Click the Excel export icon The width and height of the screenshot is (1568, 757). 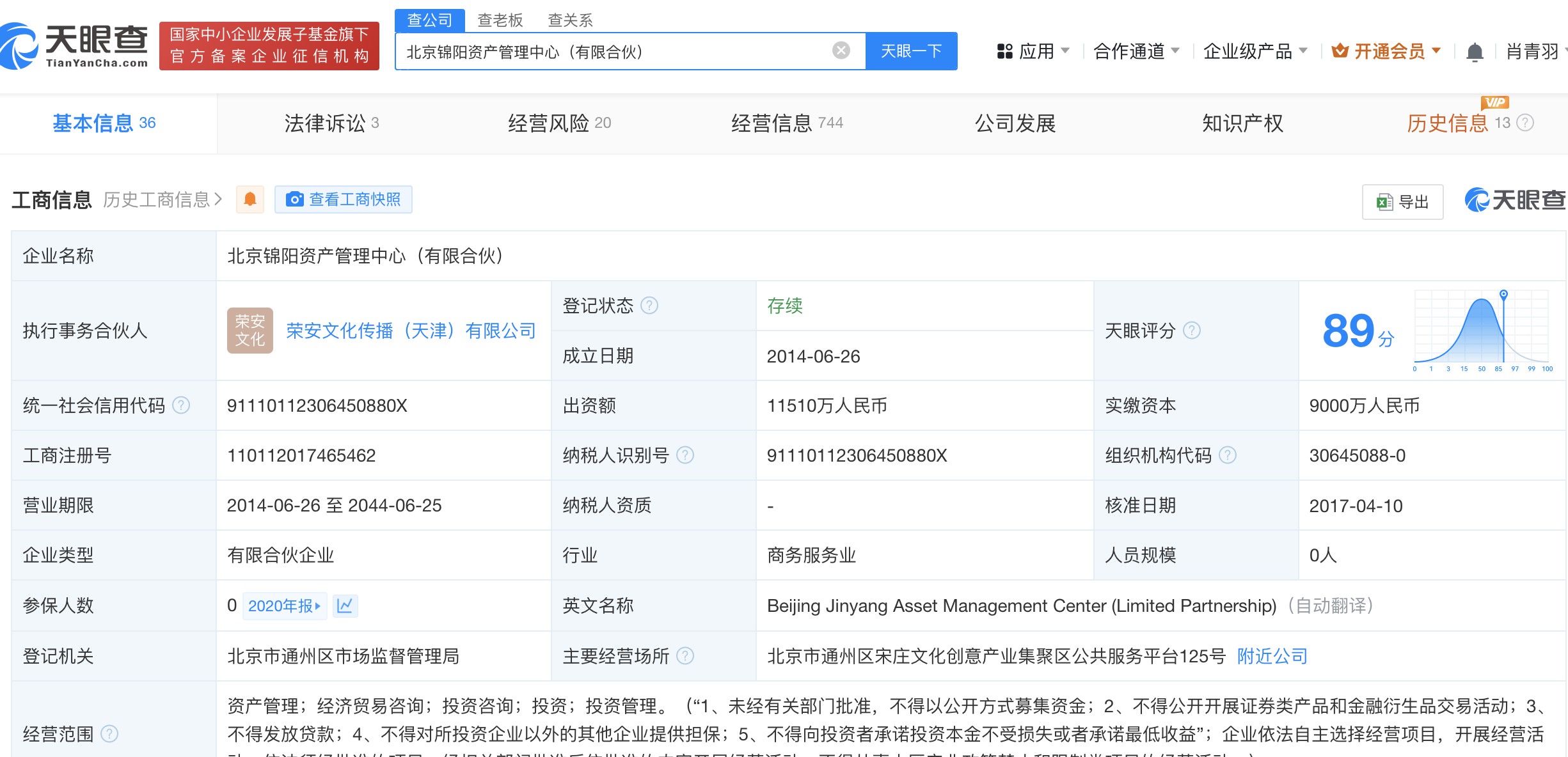point(1384,202)
